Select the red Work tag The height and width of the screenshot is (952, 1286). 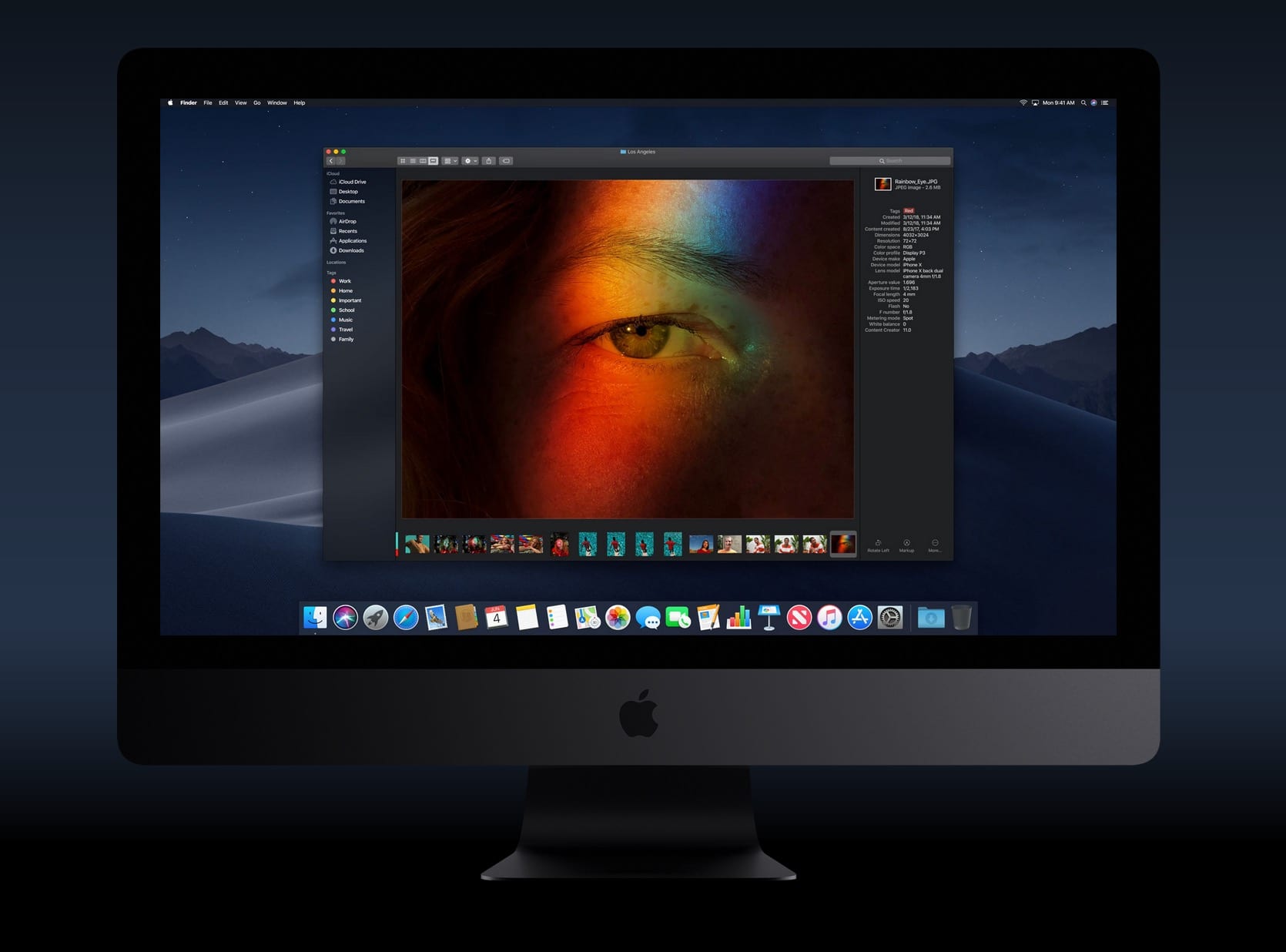340,281
